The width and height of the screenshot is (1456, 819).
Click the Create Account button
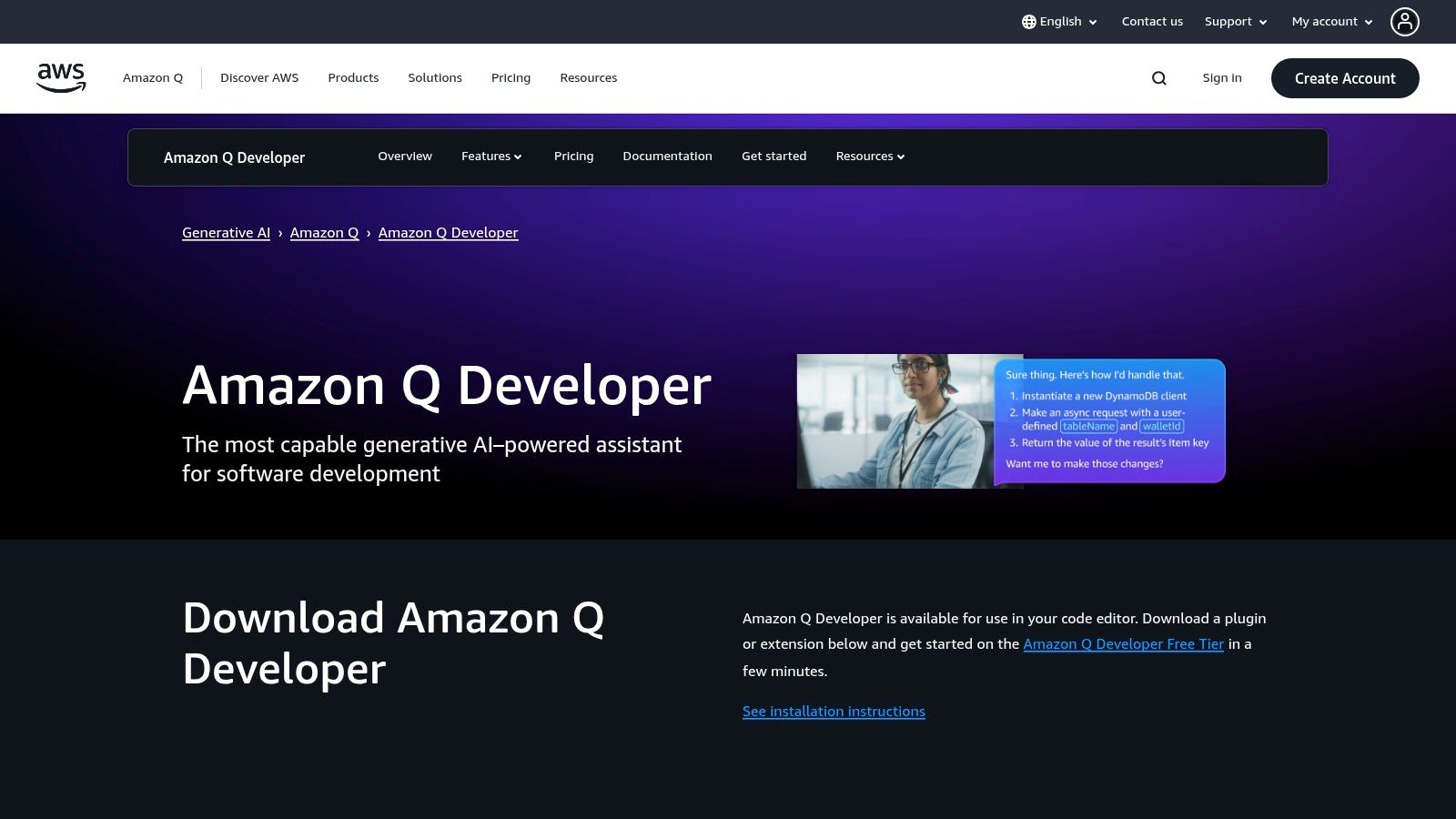click(1345, 78)
